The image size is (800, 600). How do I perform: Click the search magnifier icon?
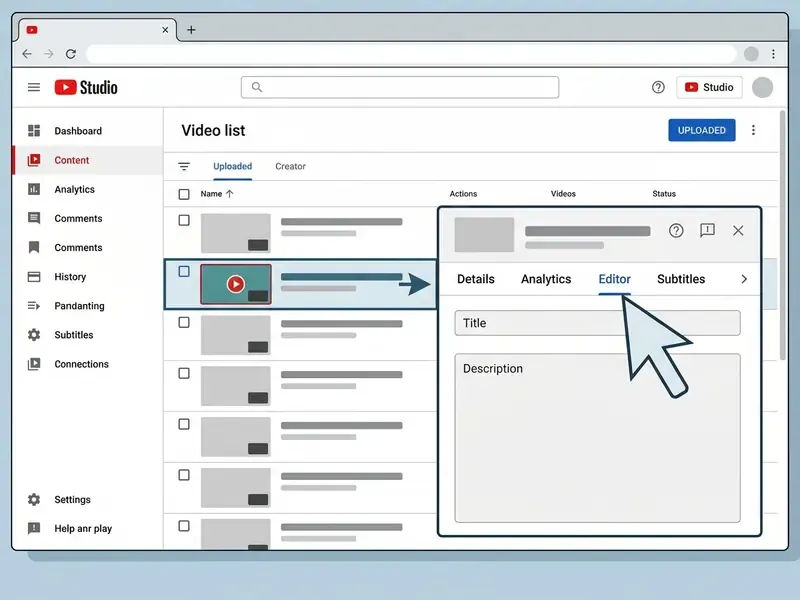click(x=257, y=87)
